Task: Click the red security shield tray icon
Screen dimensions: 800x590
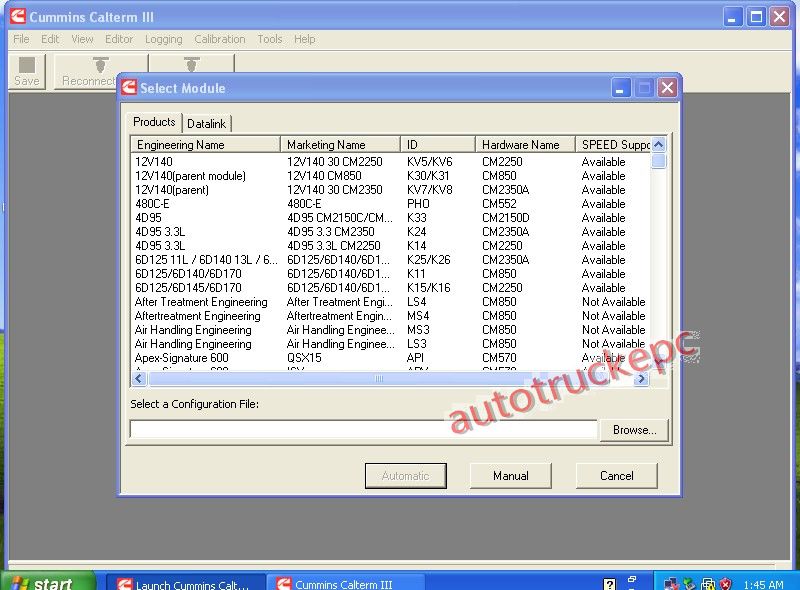Action: coord(726,583)
